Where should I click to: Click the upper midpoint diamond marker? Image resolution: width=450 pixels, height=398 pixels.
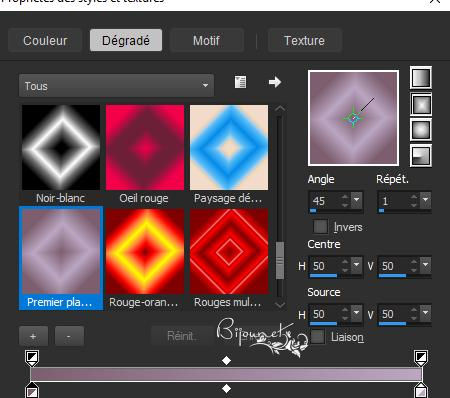click(x=226, y=360)
